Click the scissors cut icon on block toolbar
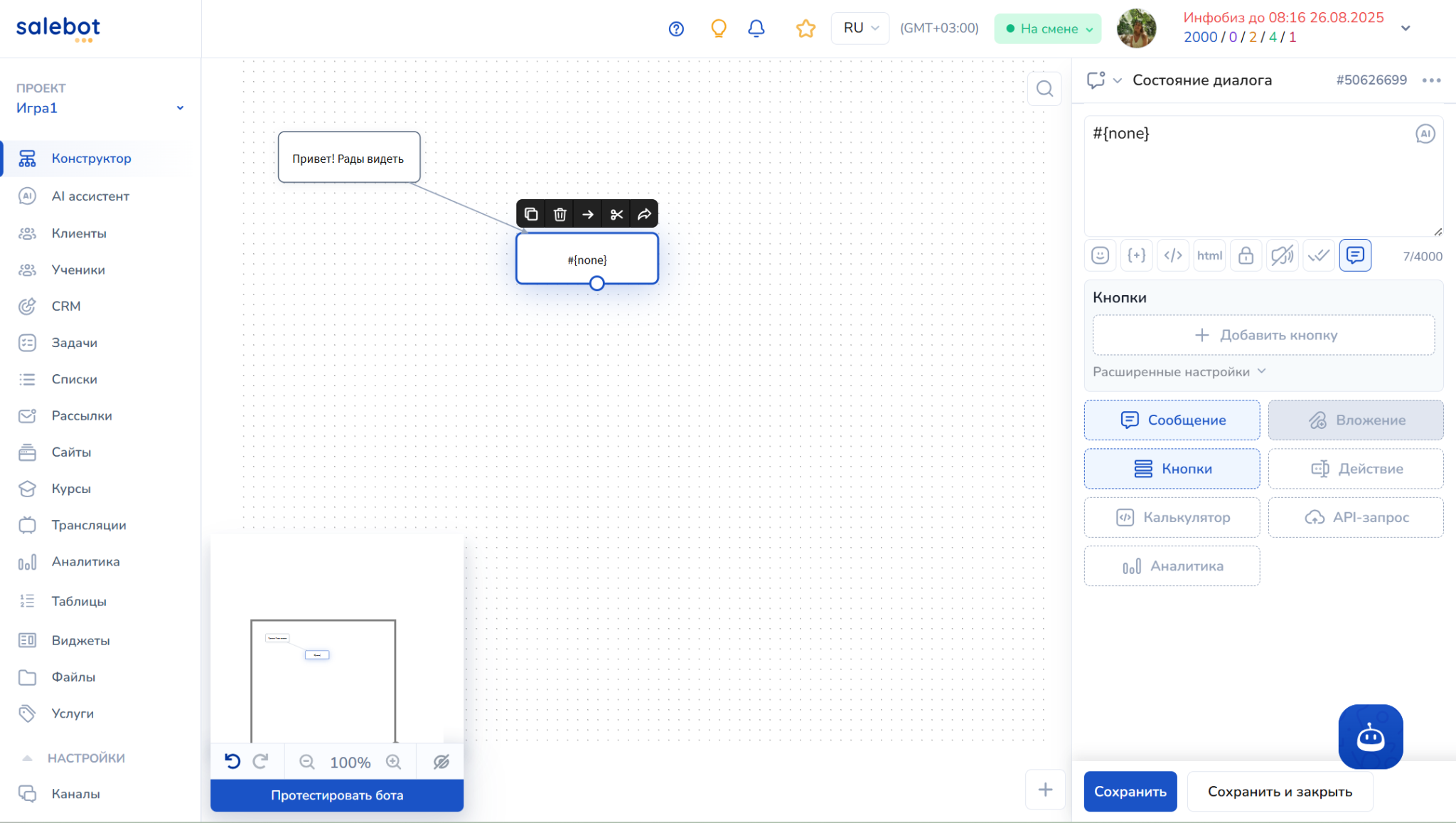 tap(616, 214)
